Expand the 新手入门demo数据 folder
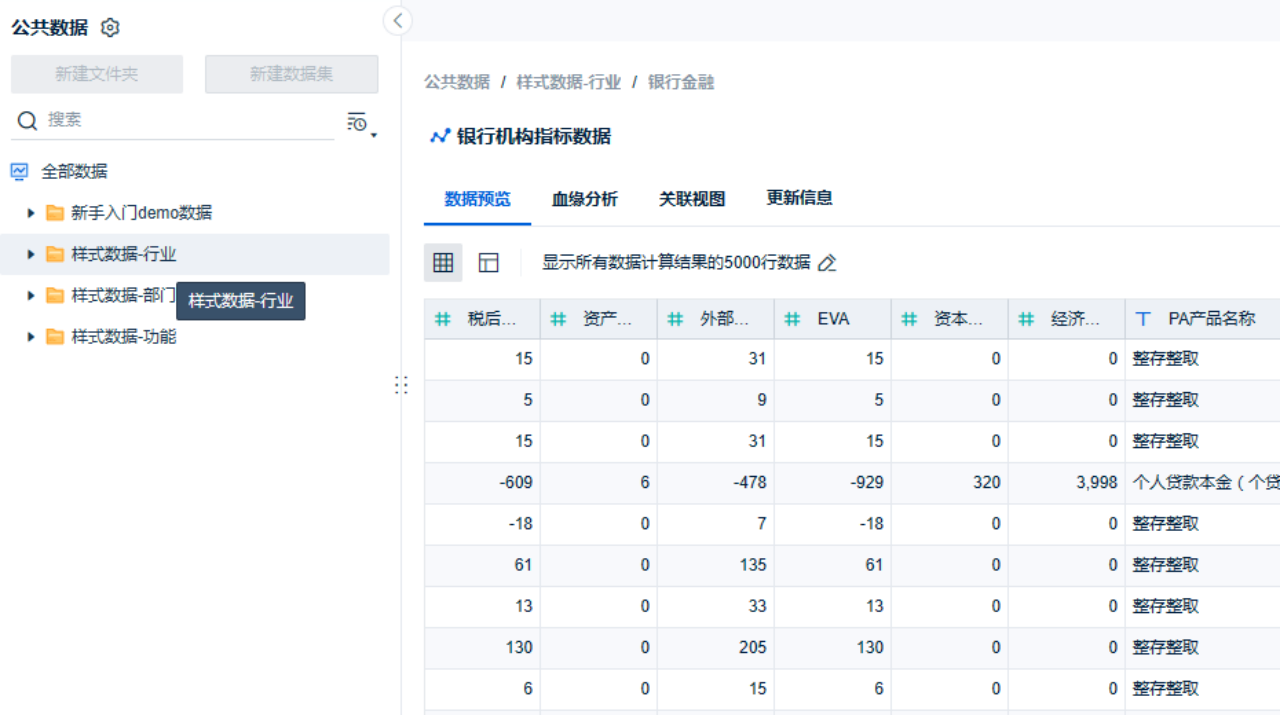1280x715 pixels. click(31, 213)
